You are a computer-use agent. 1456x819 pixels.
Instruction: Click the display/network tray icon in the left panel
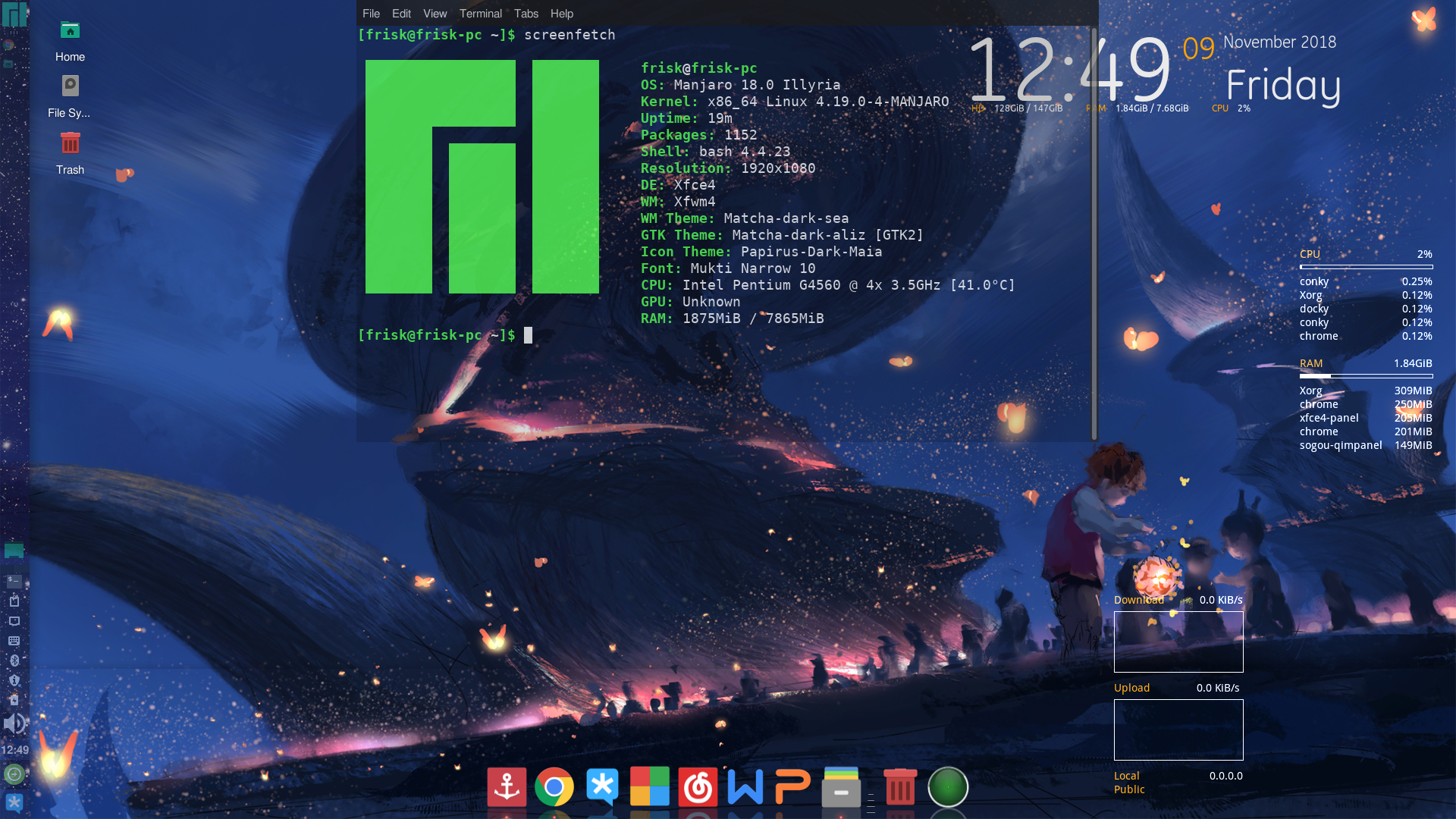14,621
